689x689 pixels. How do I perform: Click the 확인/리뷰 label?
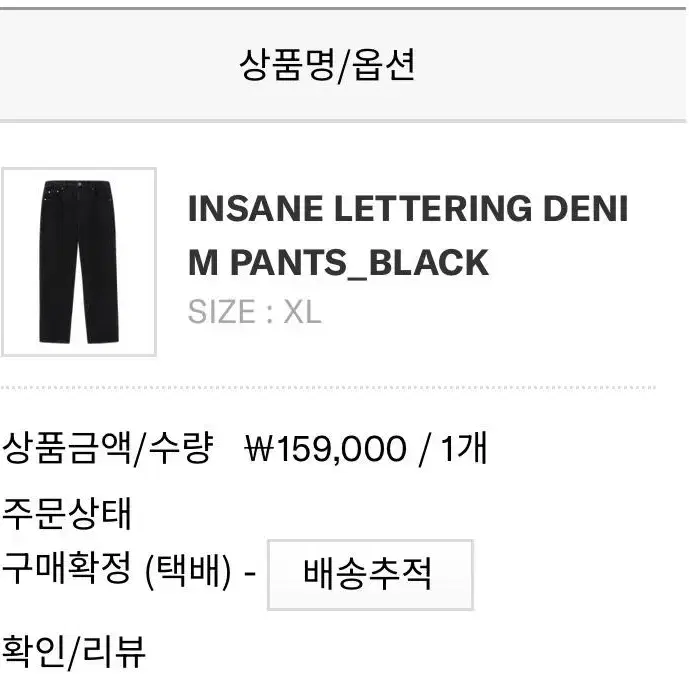click(73, 652)
